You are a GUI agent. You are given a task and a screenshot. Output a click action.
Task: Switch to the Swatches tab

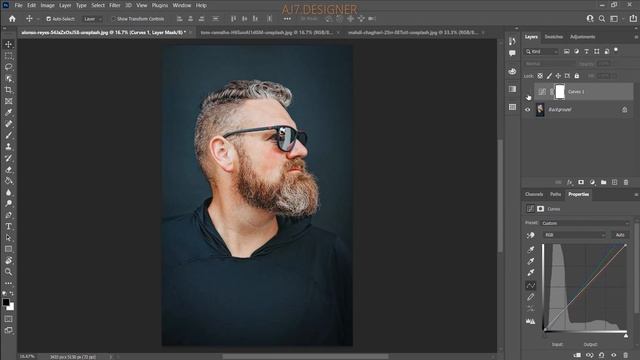tap(554, 37)
